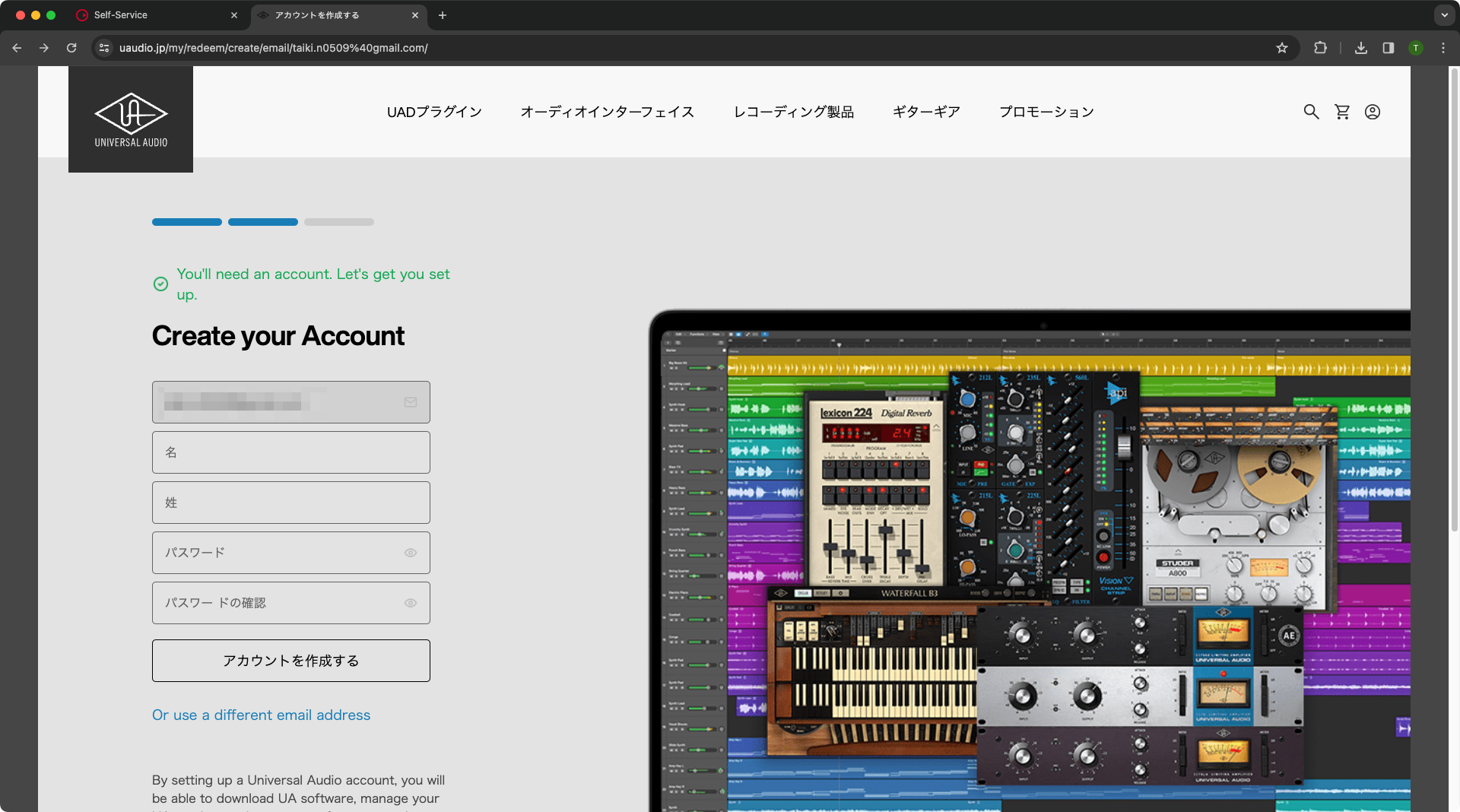Close the アカウントを作成する tab
The width and height of the screenshot is (1460, 812).
(415, 15)
